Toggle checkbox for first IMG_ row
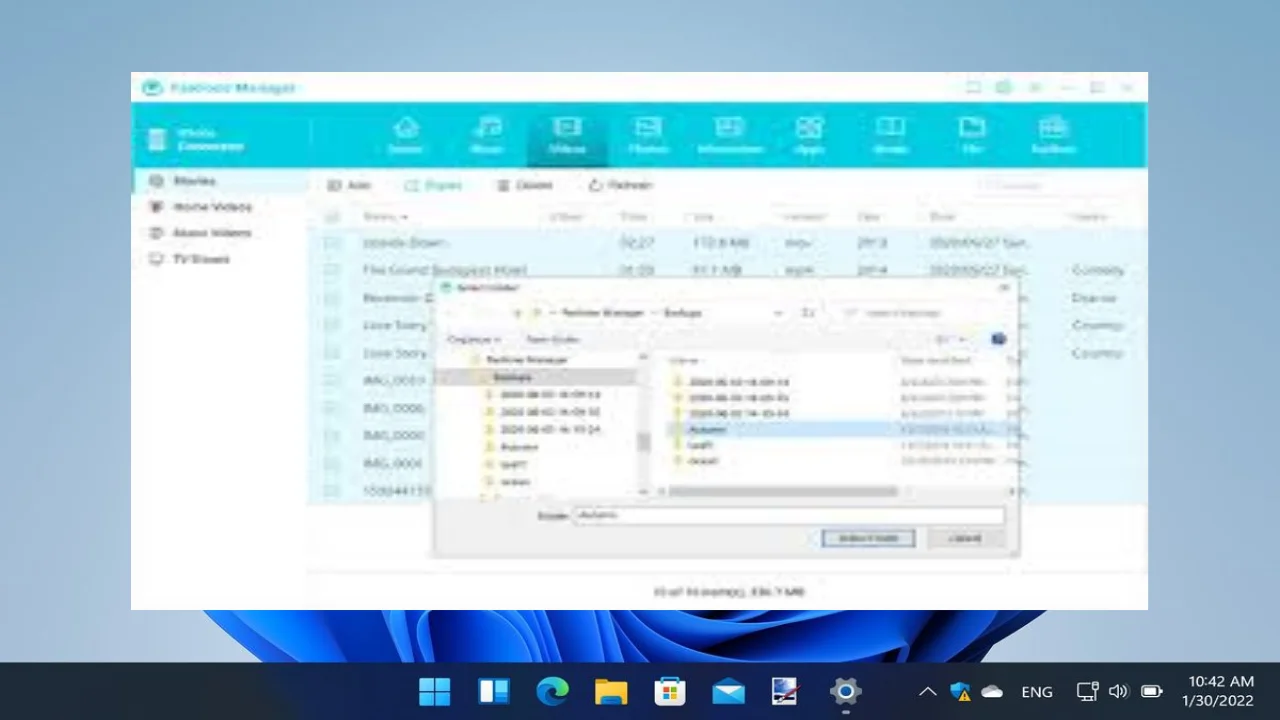 pyautogui.click(x=332, y=381)
